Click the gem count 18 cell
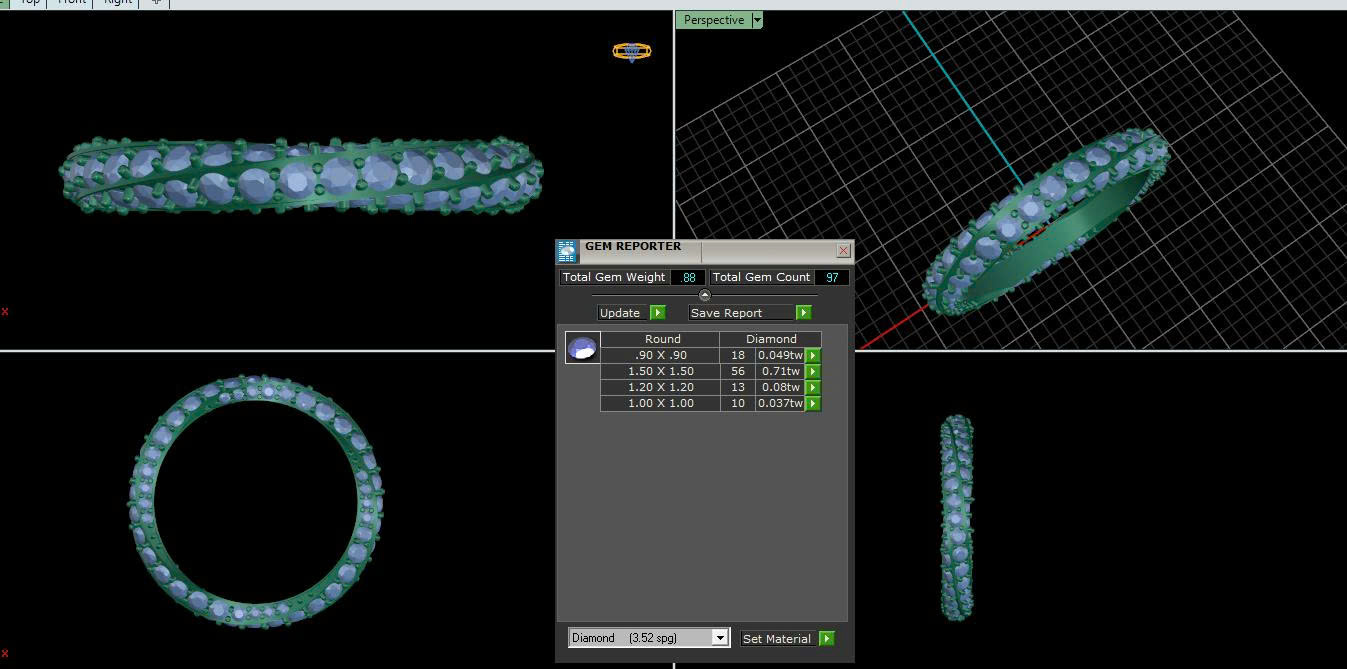Viewport: 1347px width, 669px height. point(738,355)
